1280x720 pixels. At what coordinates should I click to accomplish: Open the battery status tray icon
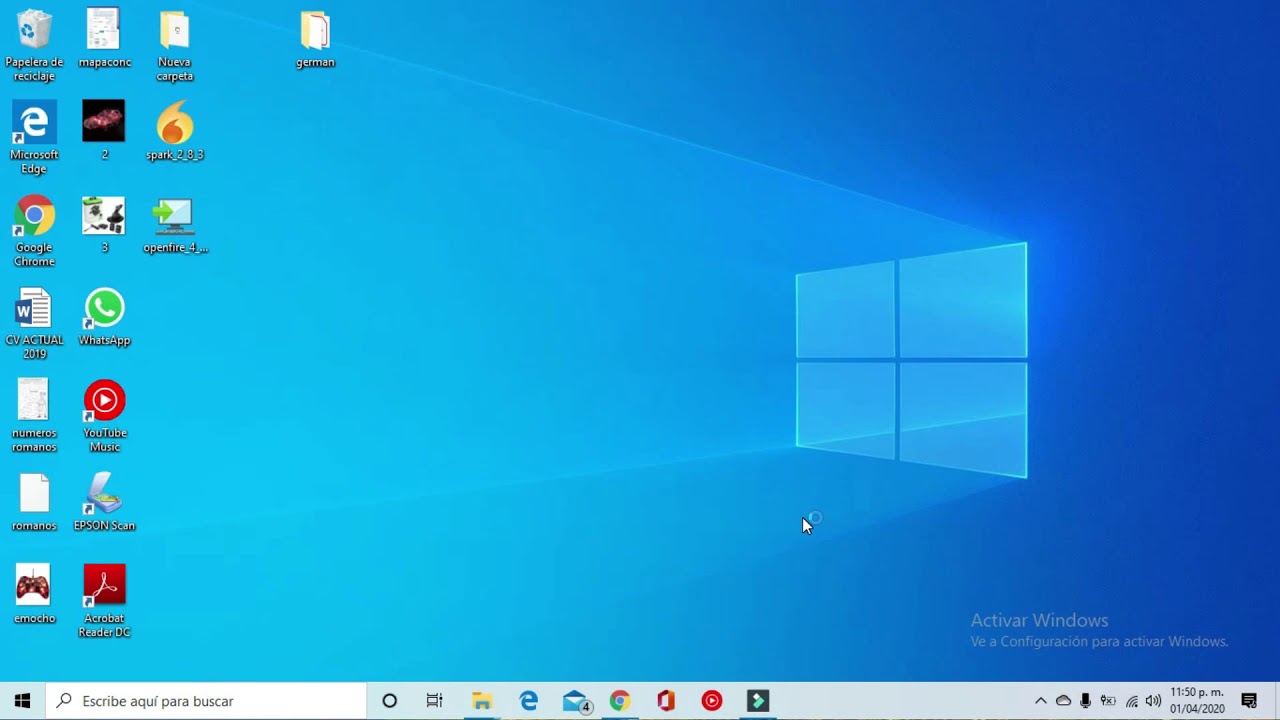(1108, 701)
